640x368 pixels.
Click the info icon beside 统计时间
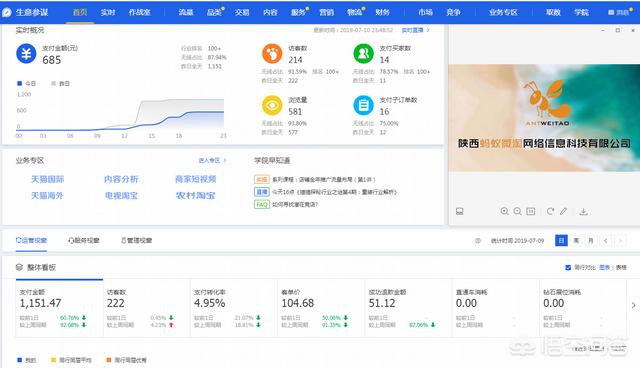pos(478,241)
